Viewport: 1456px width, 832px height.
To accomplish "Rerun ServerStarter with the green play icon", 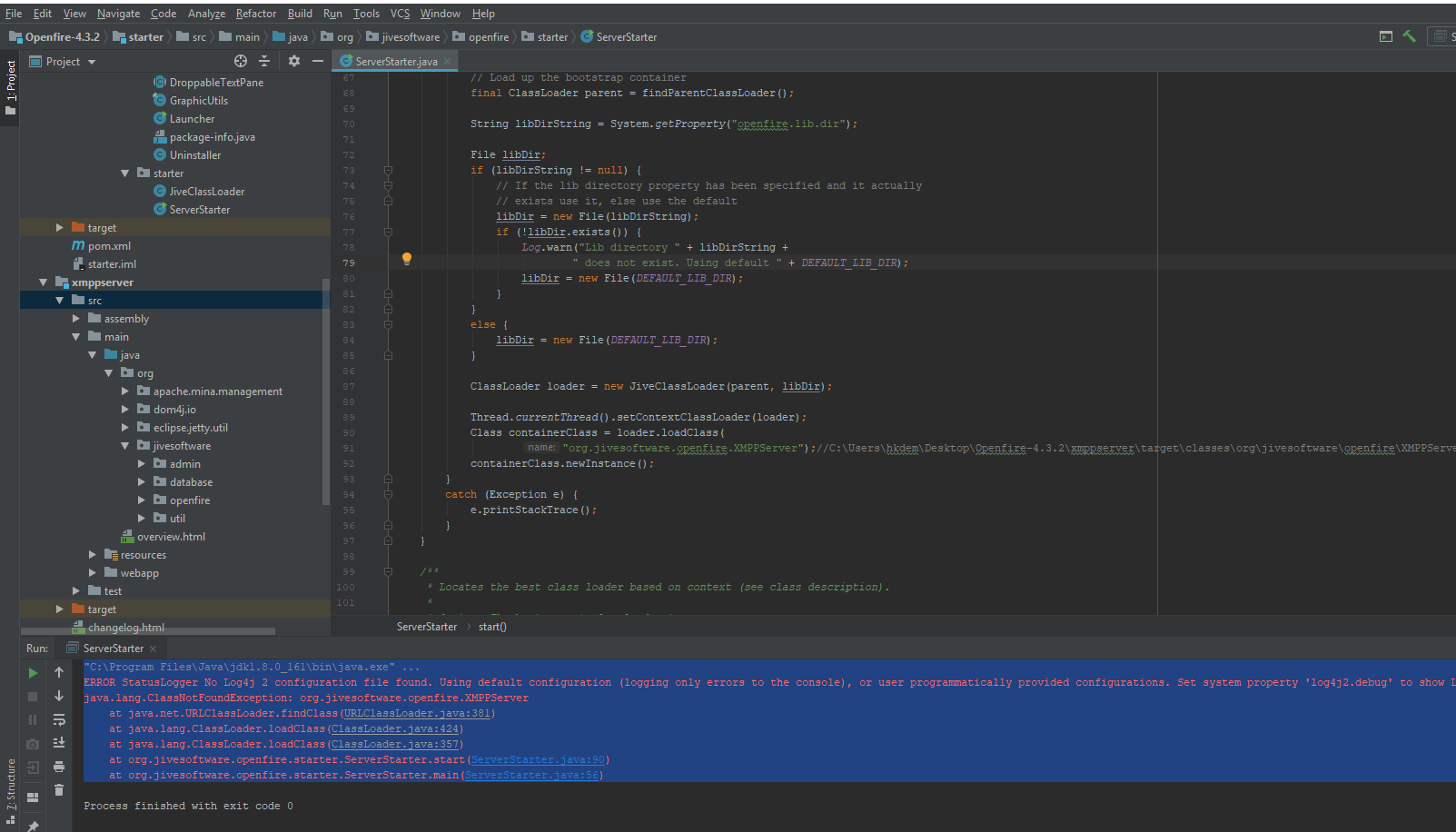I will (x=33, y=673).
